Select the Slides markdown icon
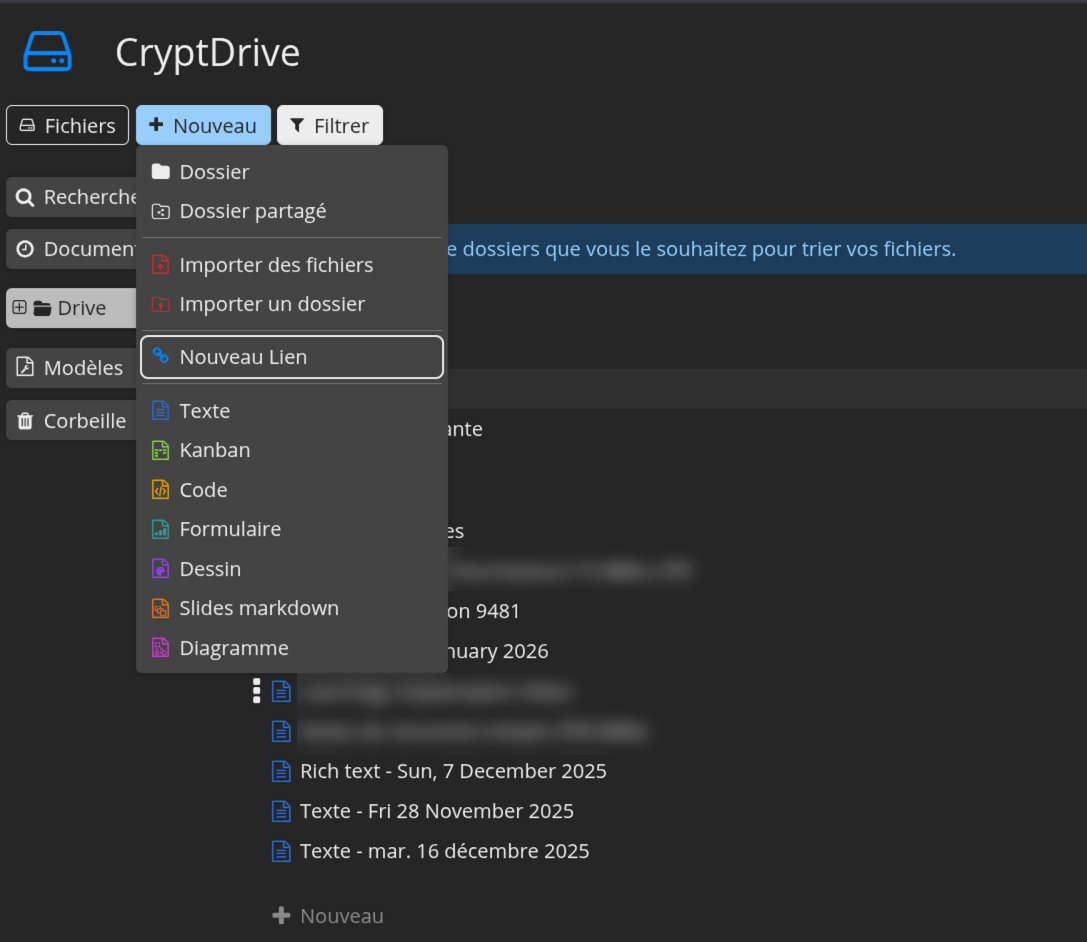1087x942 pixels. point(160,608)
